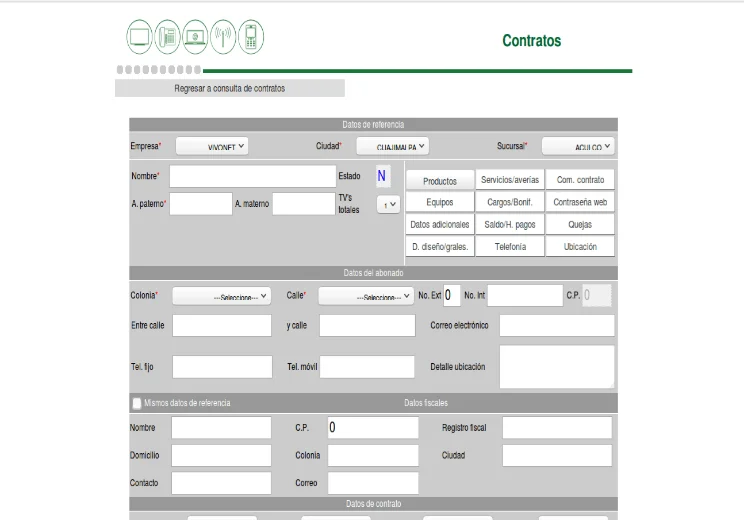Click the Saldo/H. pagos button

coord(510,224)
